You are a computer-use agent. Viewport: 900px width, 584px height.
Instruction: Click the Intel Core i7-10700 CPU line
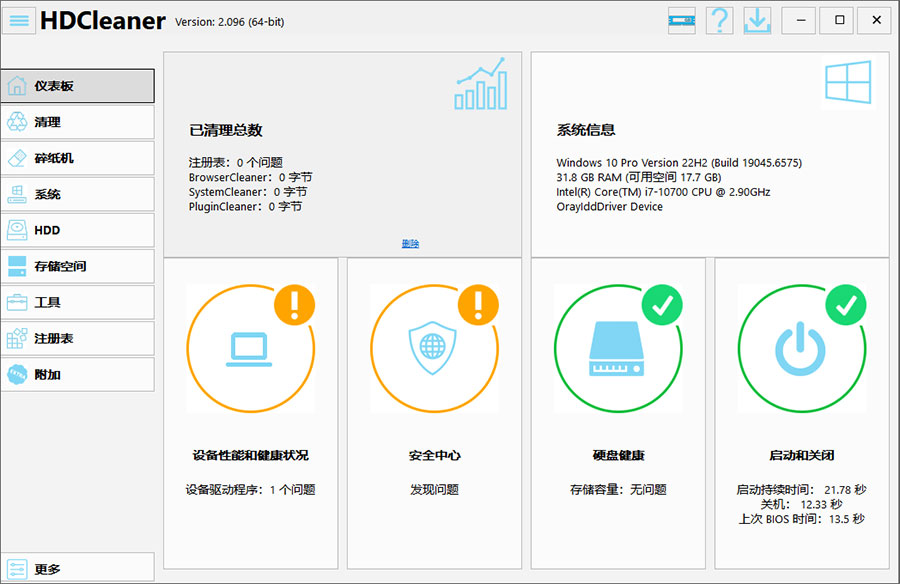(x=663, y=192)
